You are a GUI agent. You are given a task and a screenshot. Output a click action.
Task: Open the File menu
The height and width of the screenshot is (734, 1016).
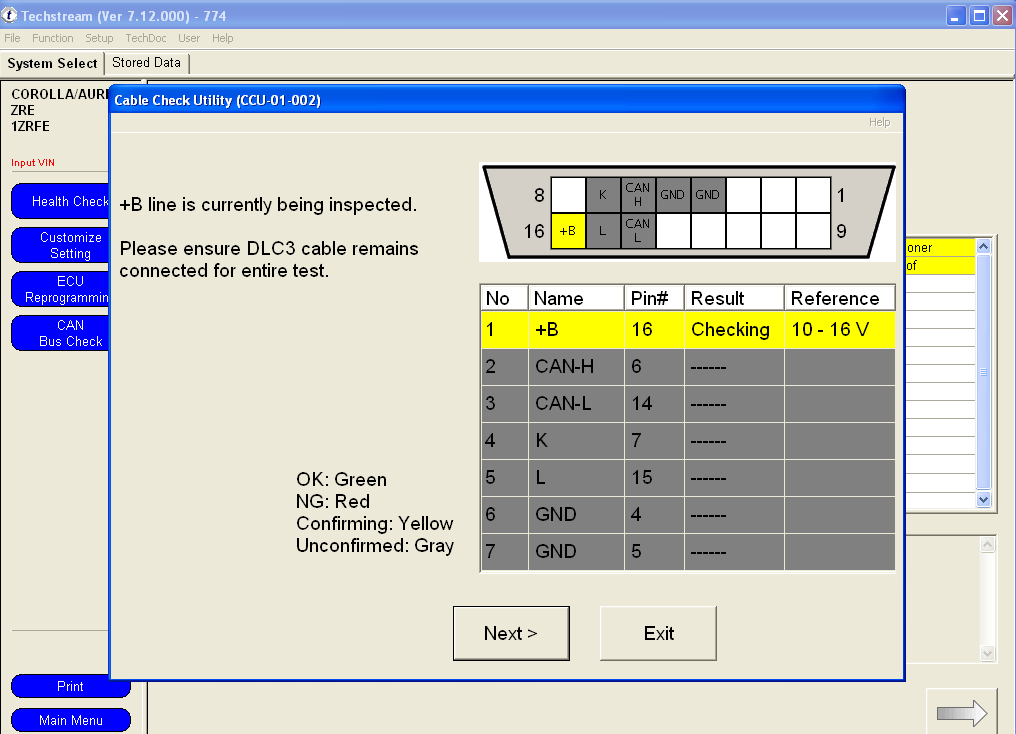tap(12, 38)
